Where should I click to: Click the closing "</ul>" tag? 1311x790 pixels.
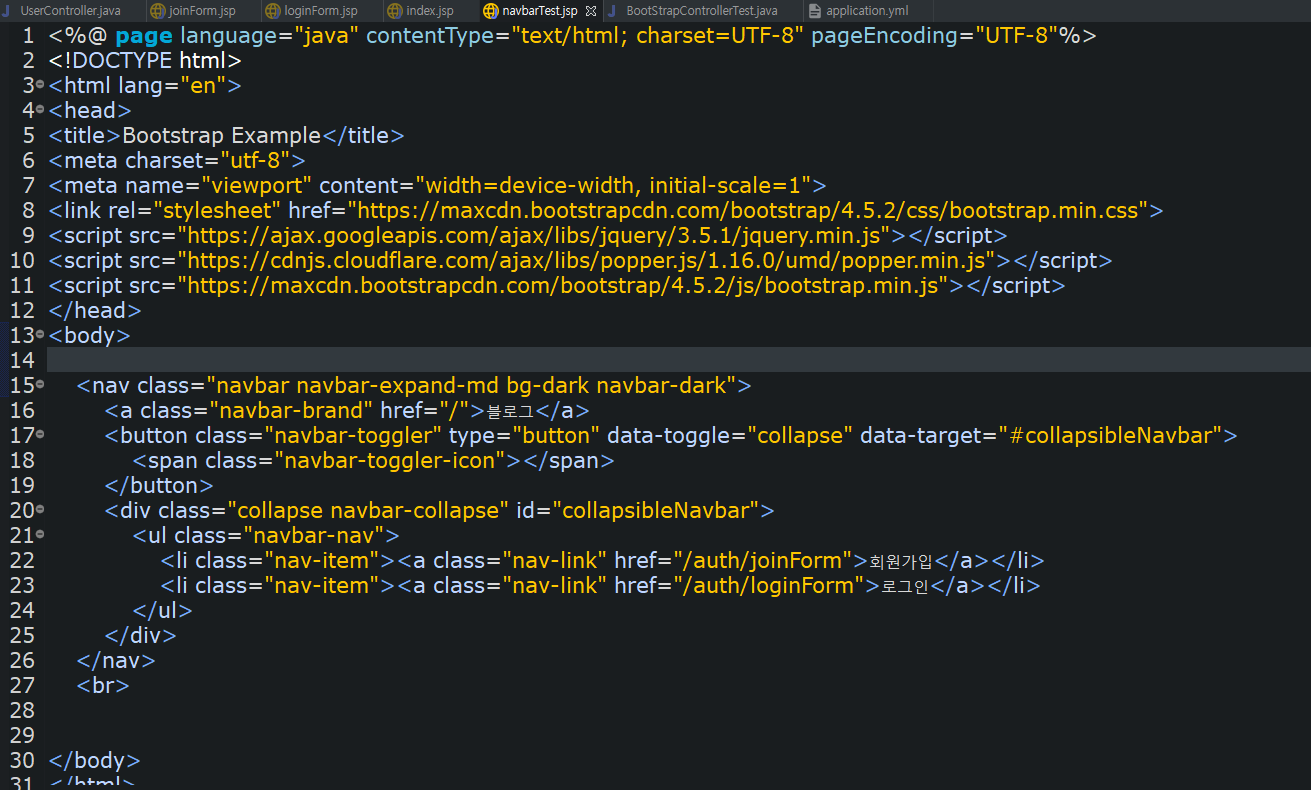pos(162,610)
